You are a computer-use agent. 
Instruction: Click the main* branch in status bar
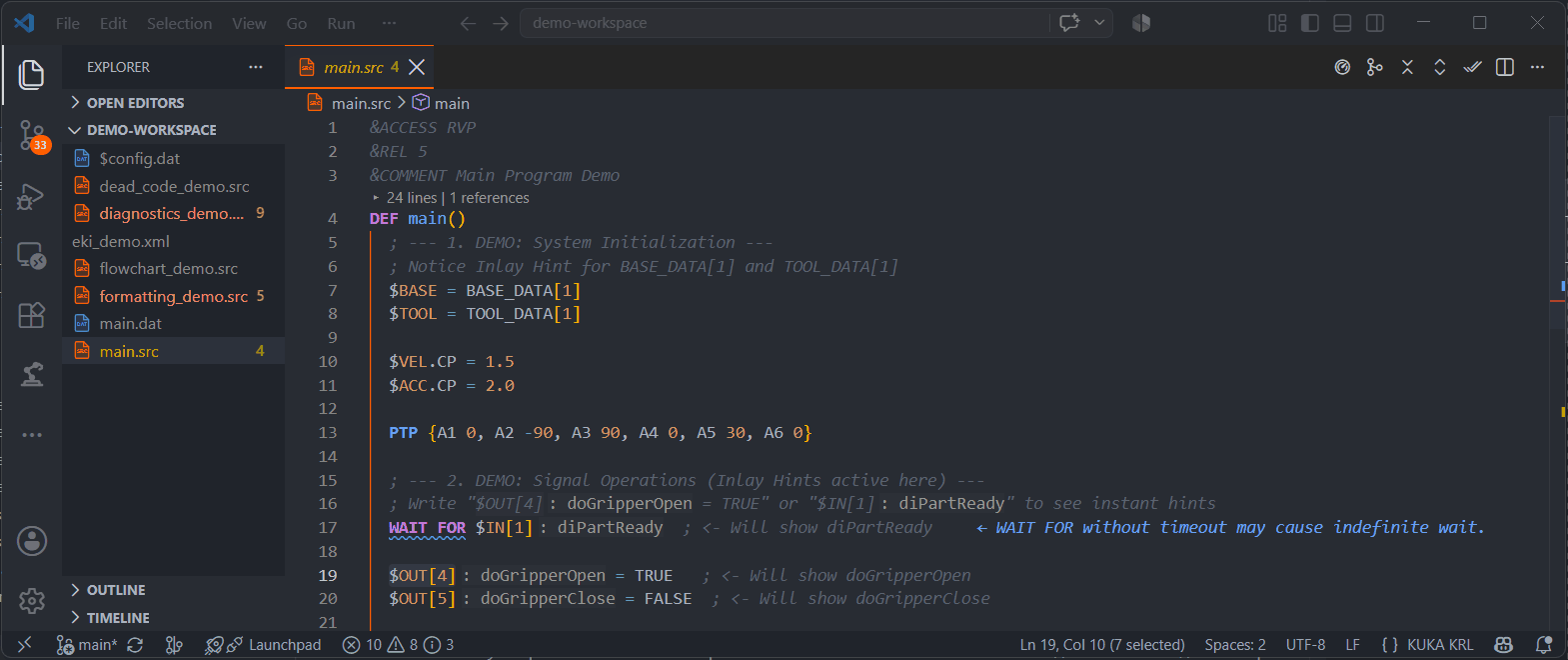87,645
